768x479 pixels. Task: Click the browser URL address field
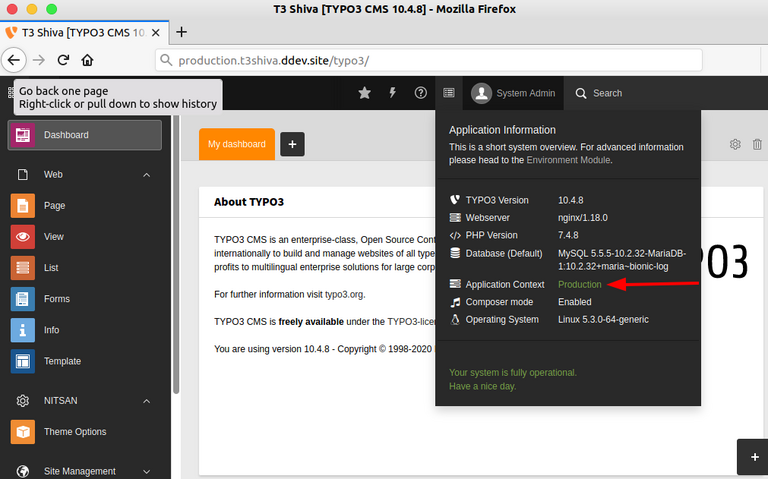[x=450, y=60]
